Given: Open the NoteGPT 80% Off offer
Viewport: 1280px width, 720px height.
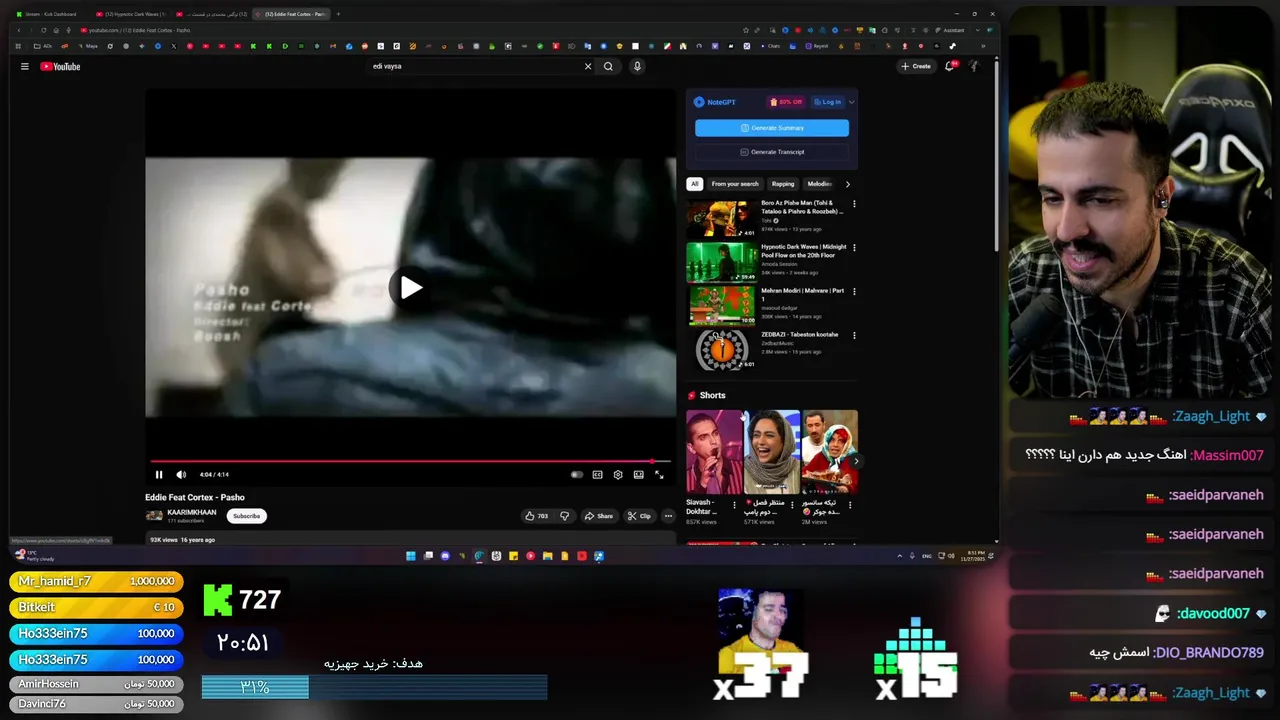Looking at the screenshot, I should point(786,102).
